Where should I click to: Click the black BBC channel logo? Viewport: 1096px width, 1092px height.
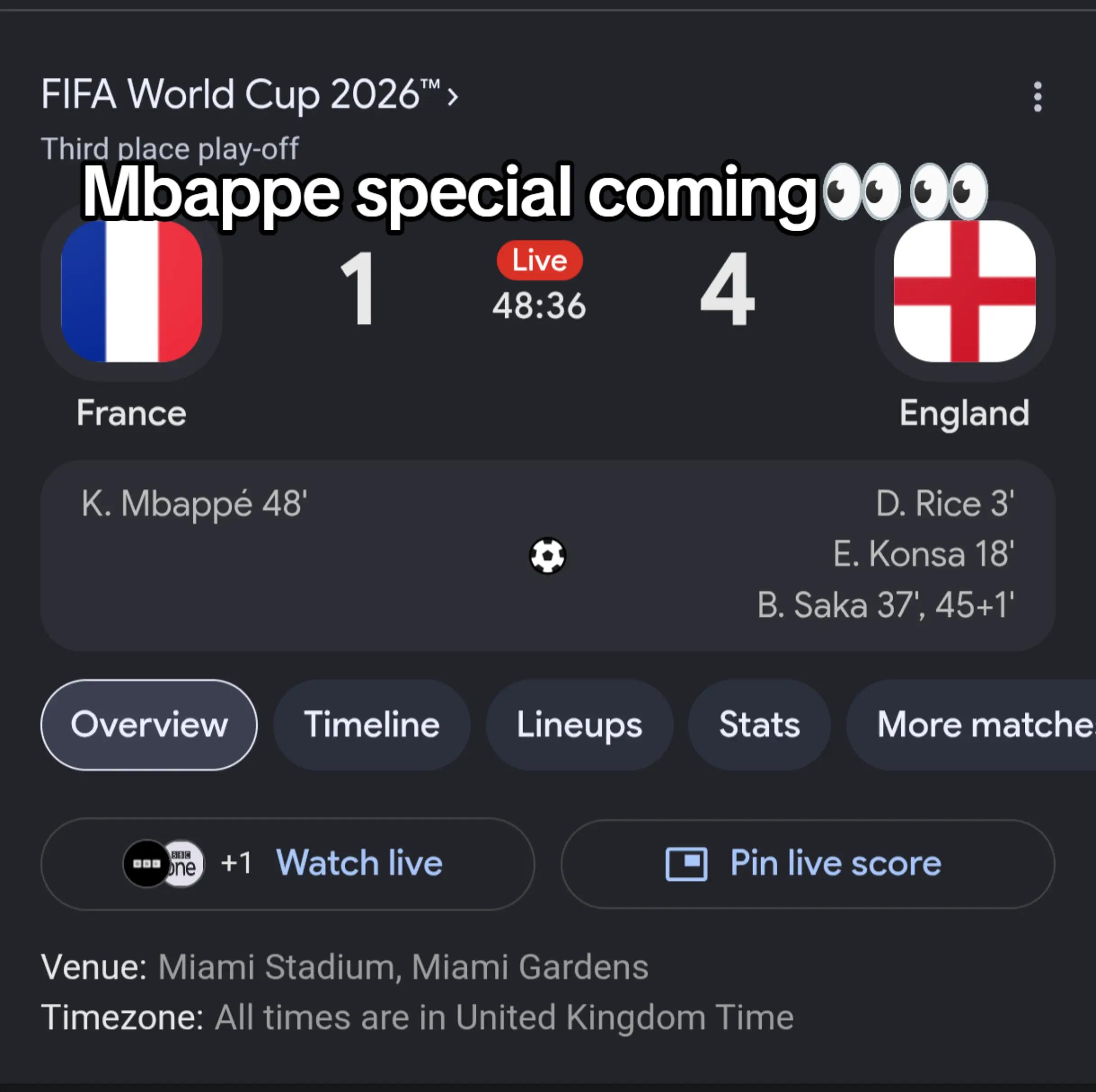[146, 863]
